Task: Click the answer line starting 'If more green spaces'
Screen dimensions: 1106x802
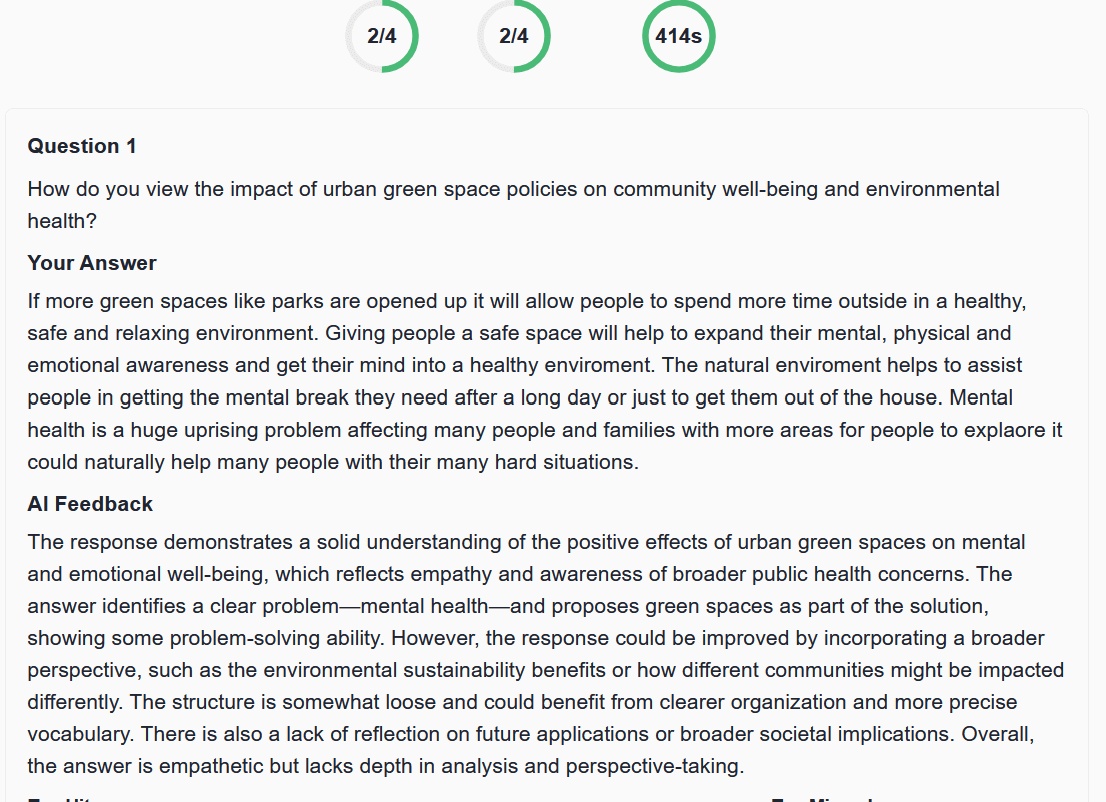Action: (x=527, y=301)
